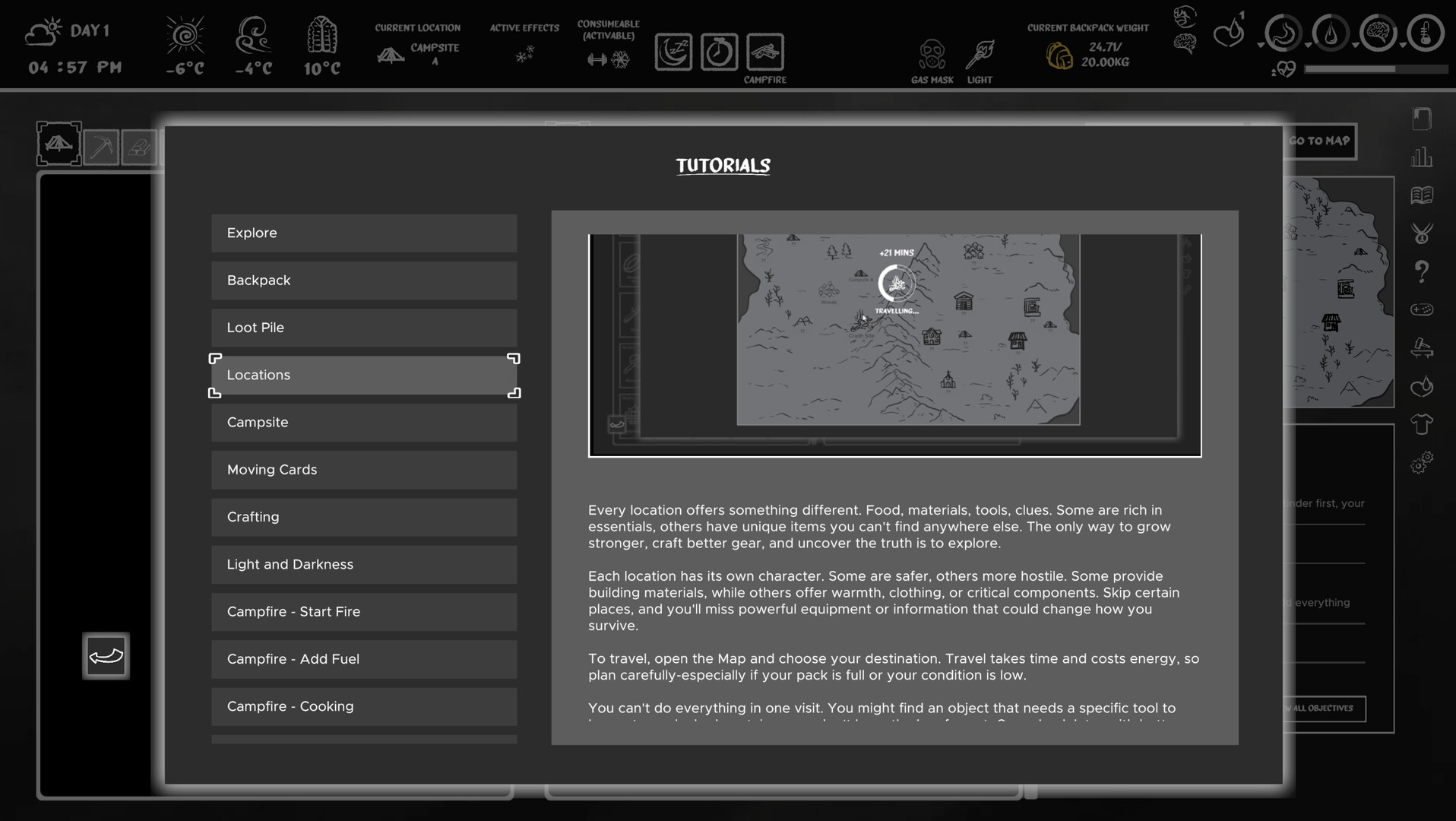Screen dimensions: 1456x821
Task: Select the Campsite tutorial entry
Action: tap(364, 423)
